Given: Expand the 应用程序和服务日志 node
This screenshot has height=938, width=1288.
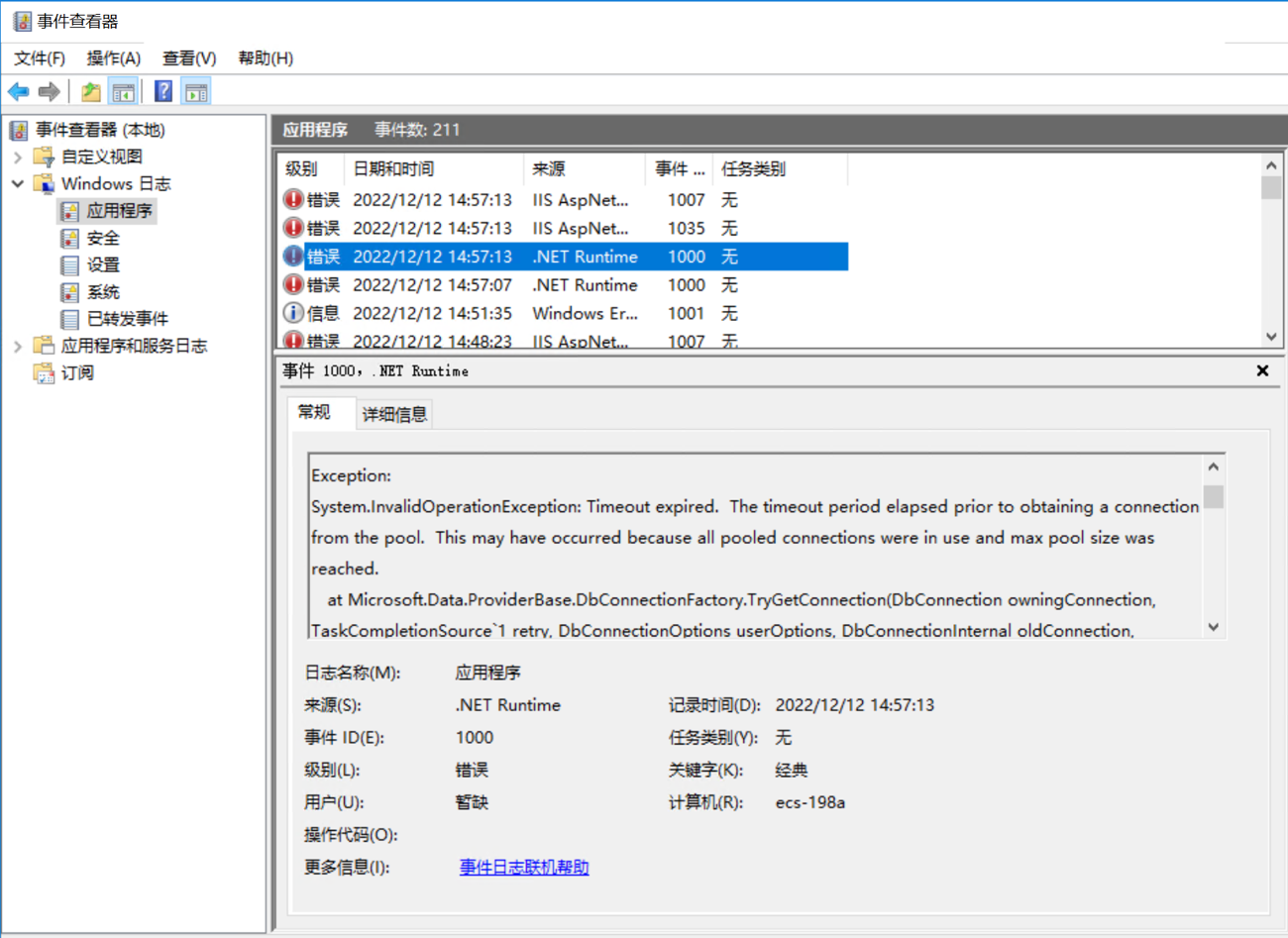Looking at the screenshot, I should [x=18, y=346].
